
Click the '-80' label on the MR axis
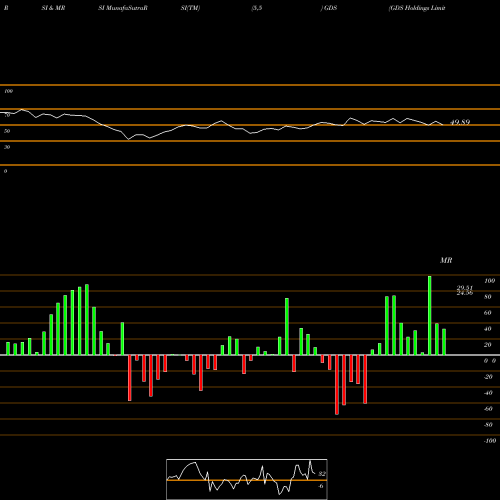click(488, 425)
